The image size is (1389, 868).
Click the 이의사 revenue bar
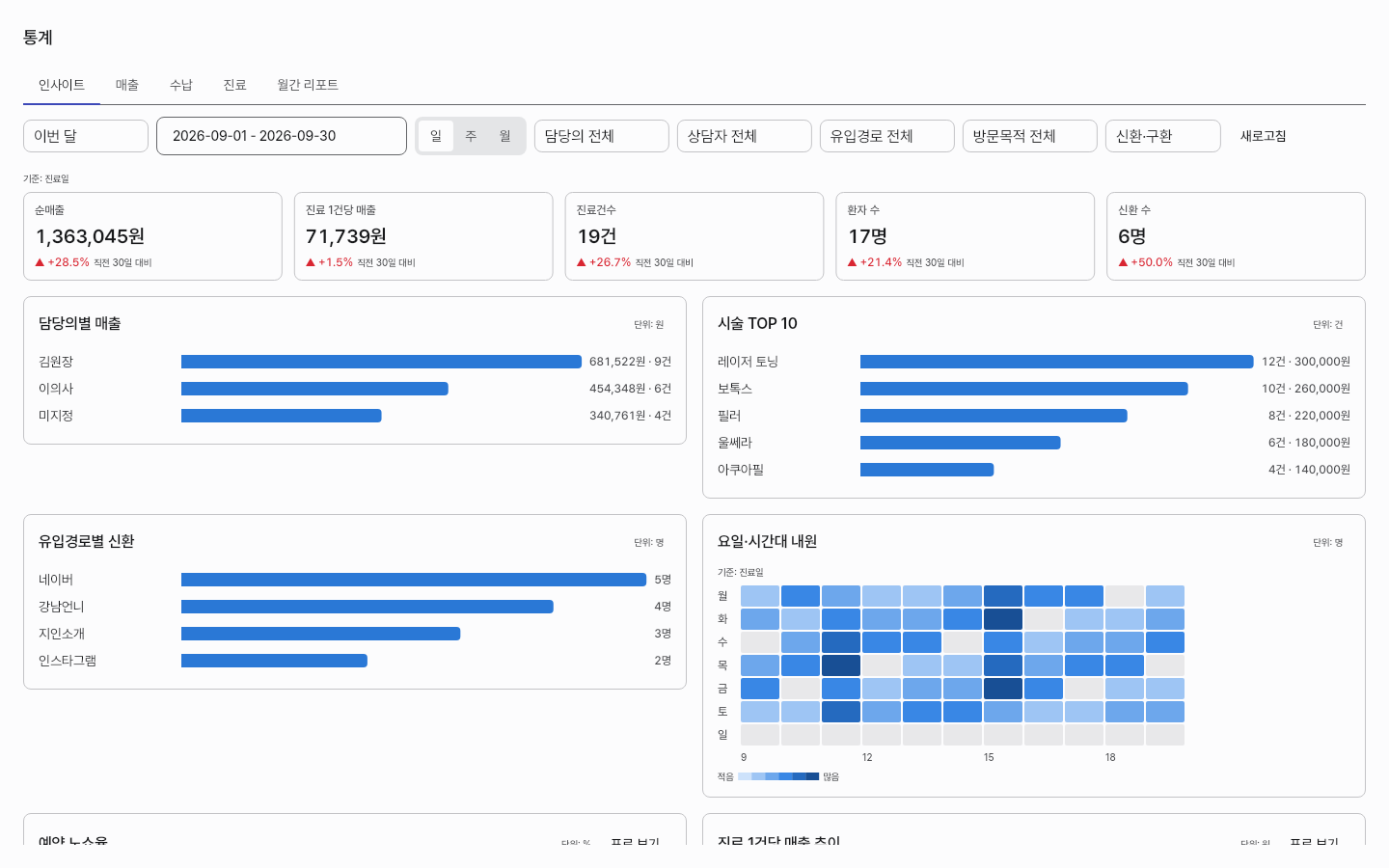point(314,389)
